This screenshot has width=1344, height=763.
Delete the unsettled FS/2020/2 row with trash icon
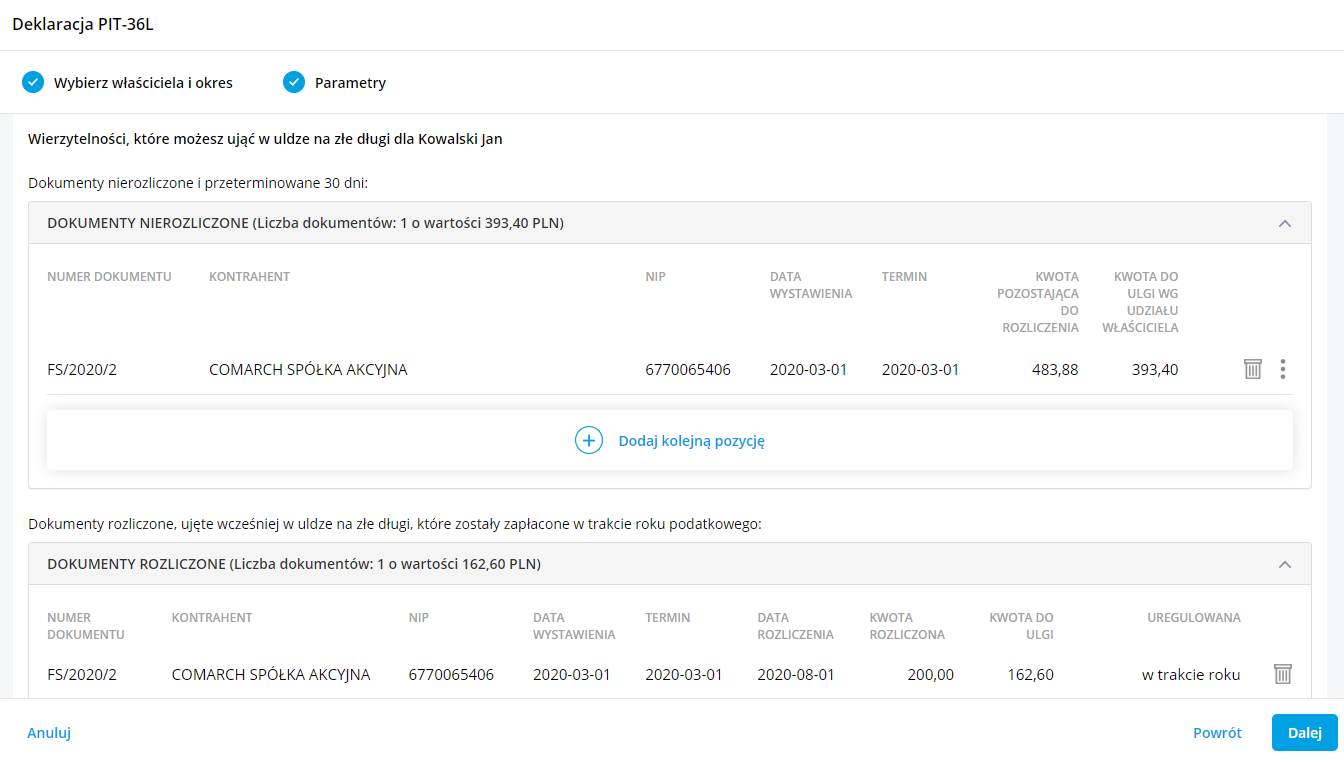pos(1252,369)
